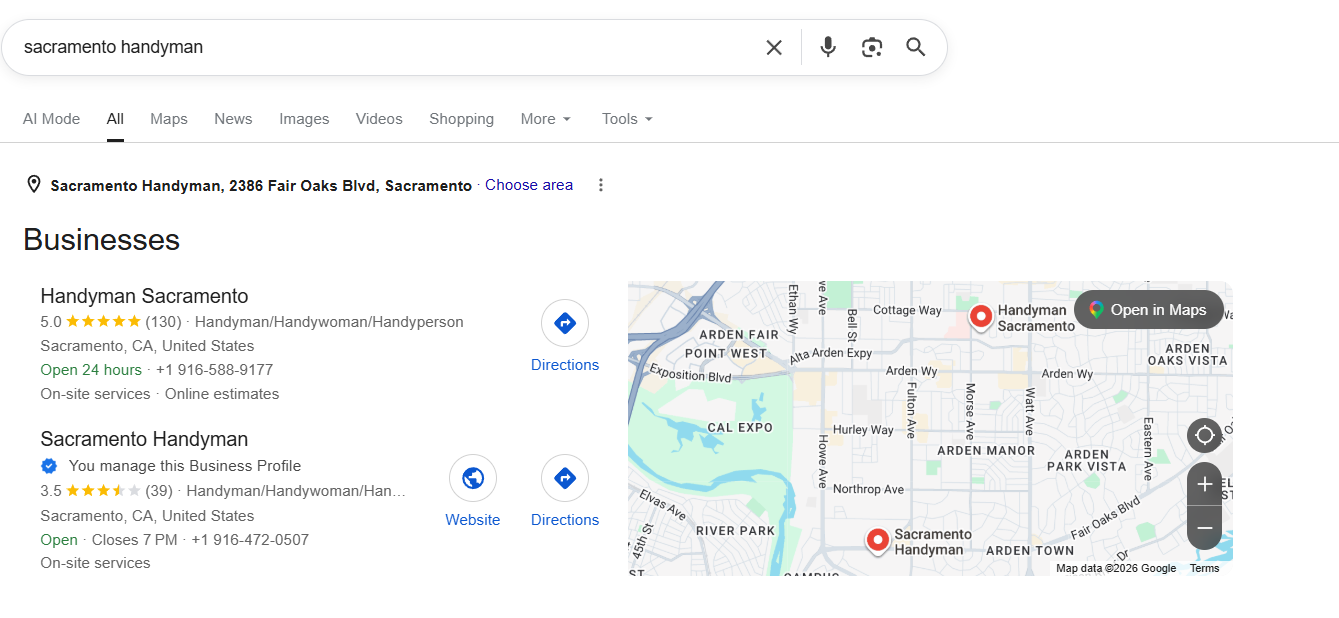Open the Videos tab
This screenshot has height=618, width=1339.
(379, 119)
